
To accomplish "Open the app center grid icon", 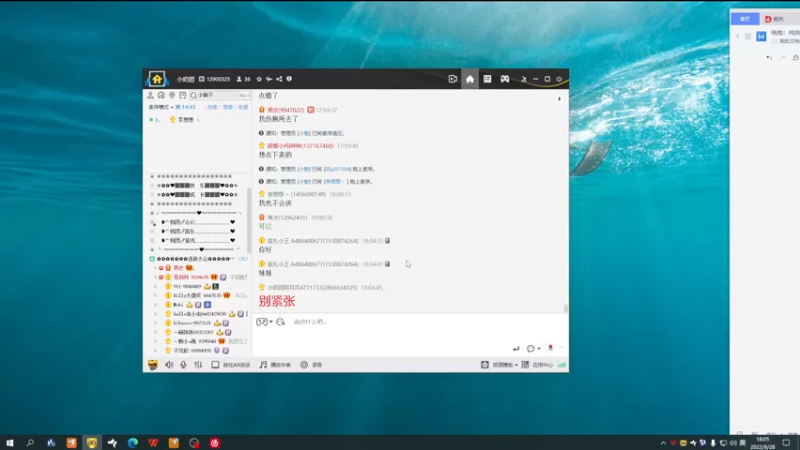I will coord(525,365).
